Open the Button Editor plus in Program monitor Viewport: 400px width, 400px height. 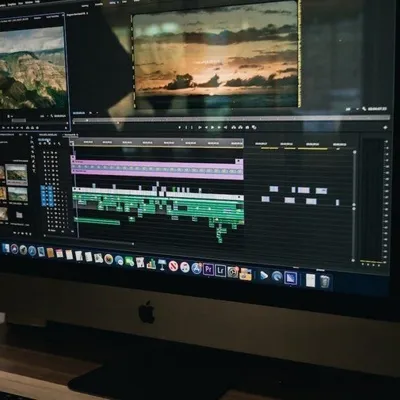[385, 127]
